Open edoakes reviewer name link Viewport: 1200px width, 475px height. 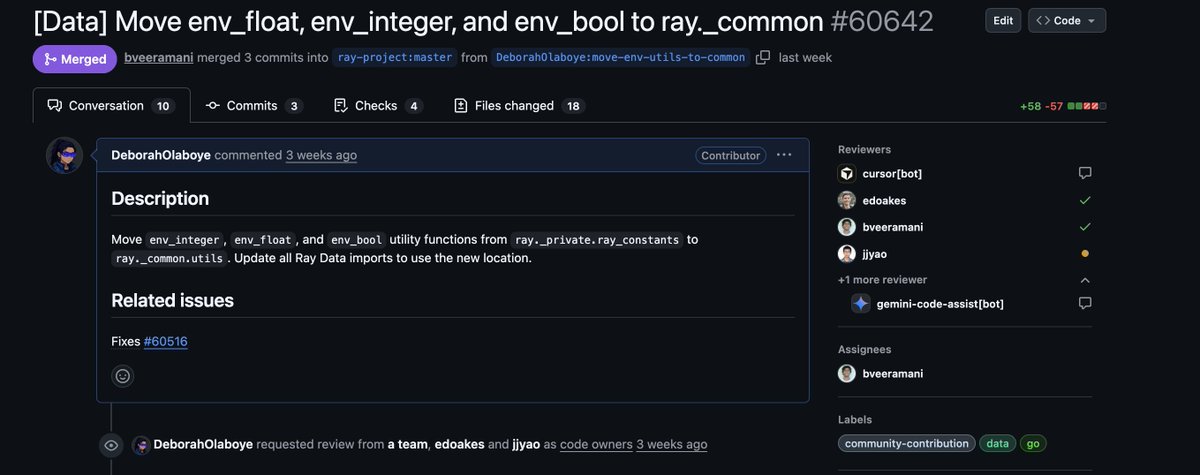pyautogui.click(x=886, y=200)
